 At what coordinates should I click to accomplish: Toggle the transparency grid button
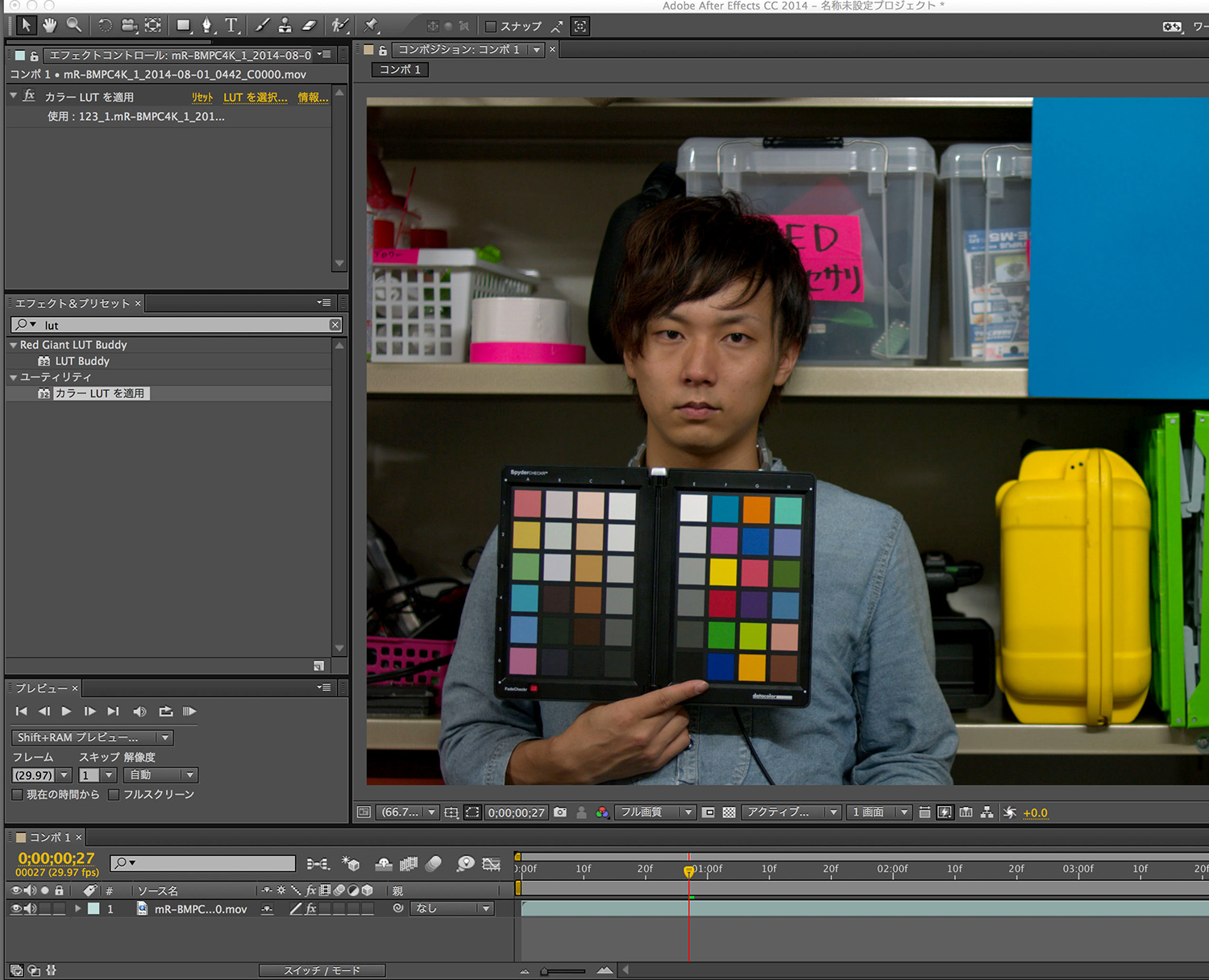[729, 812]
